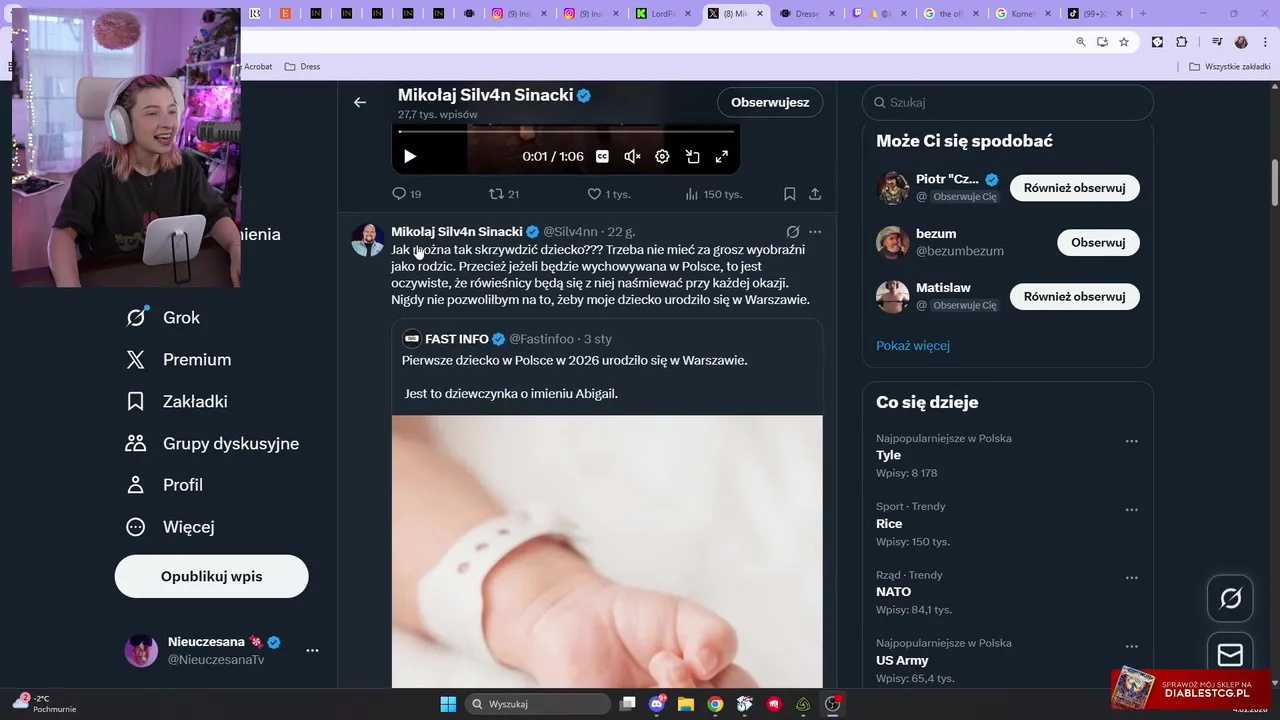Open quoted FAST INFO tweet author

(x=457, y=339)
